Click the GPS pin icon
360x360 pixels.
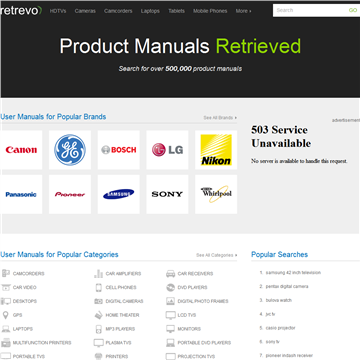(5, 315)
